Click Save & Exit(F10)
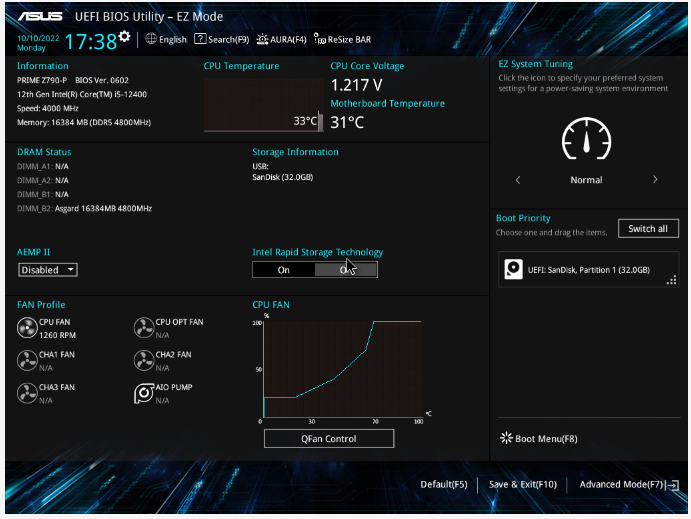 [523, 485]
